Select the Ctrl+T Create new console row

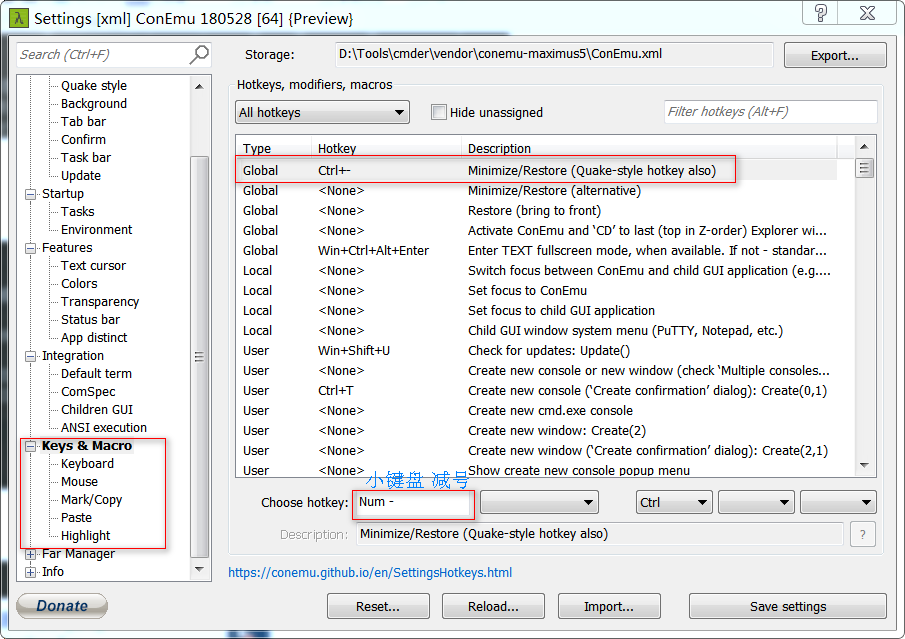coord(537,391)
